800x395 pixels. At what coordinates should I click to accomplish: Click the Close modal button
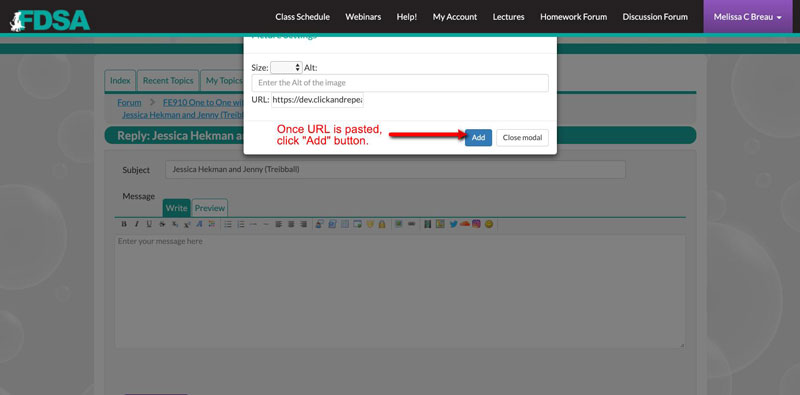(x=522, y=137)
